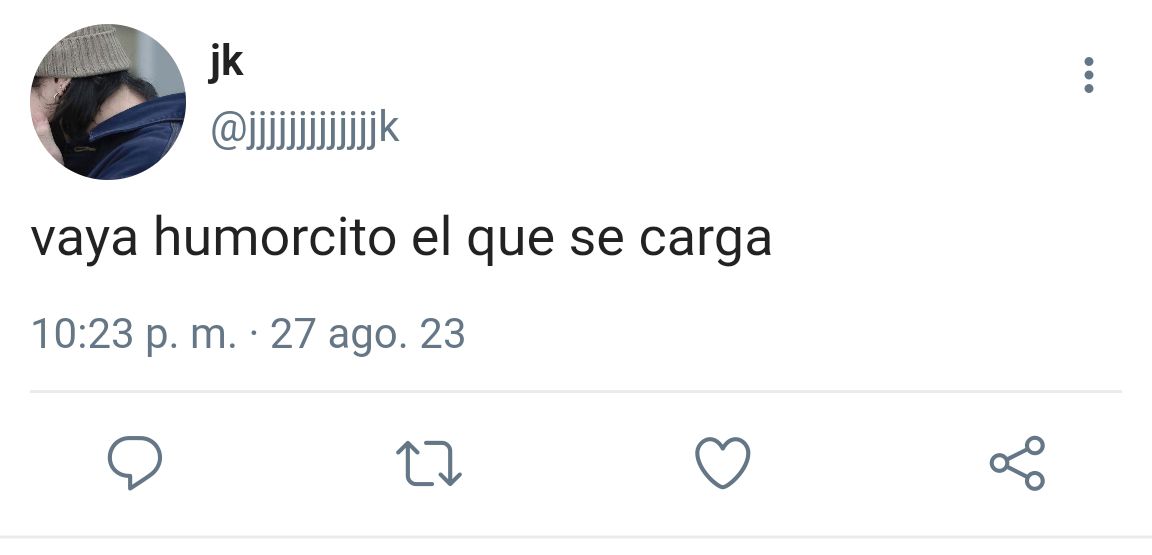Like the tweet with the heart icon
The width and height of the screenshot is (1152, 555).
coord(722,462)
